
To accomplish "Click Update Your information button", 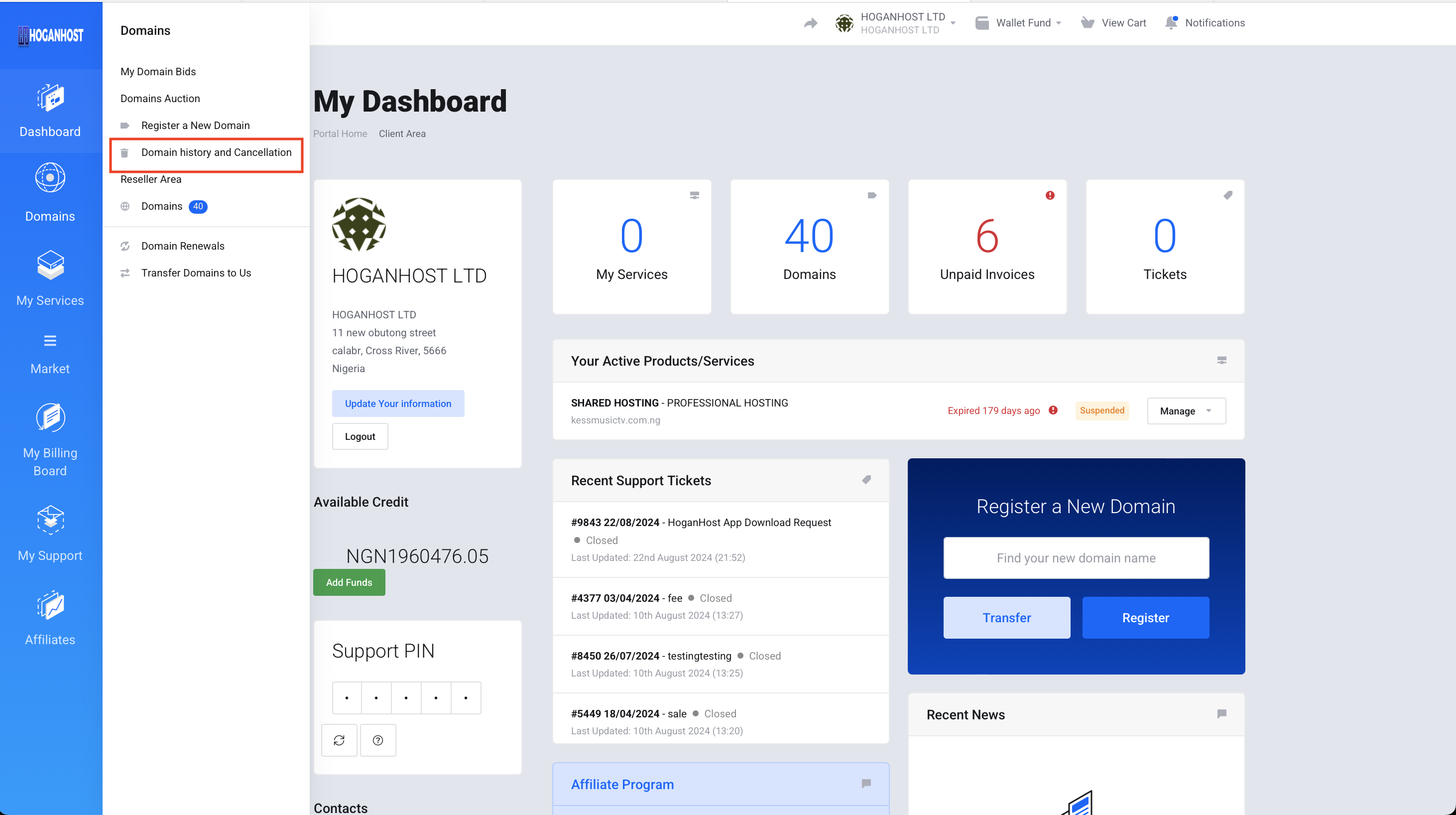I will (x=398, y=403).
